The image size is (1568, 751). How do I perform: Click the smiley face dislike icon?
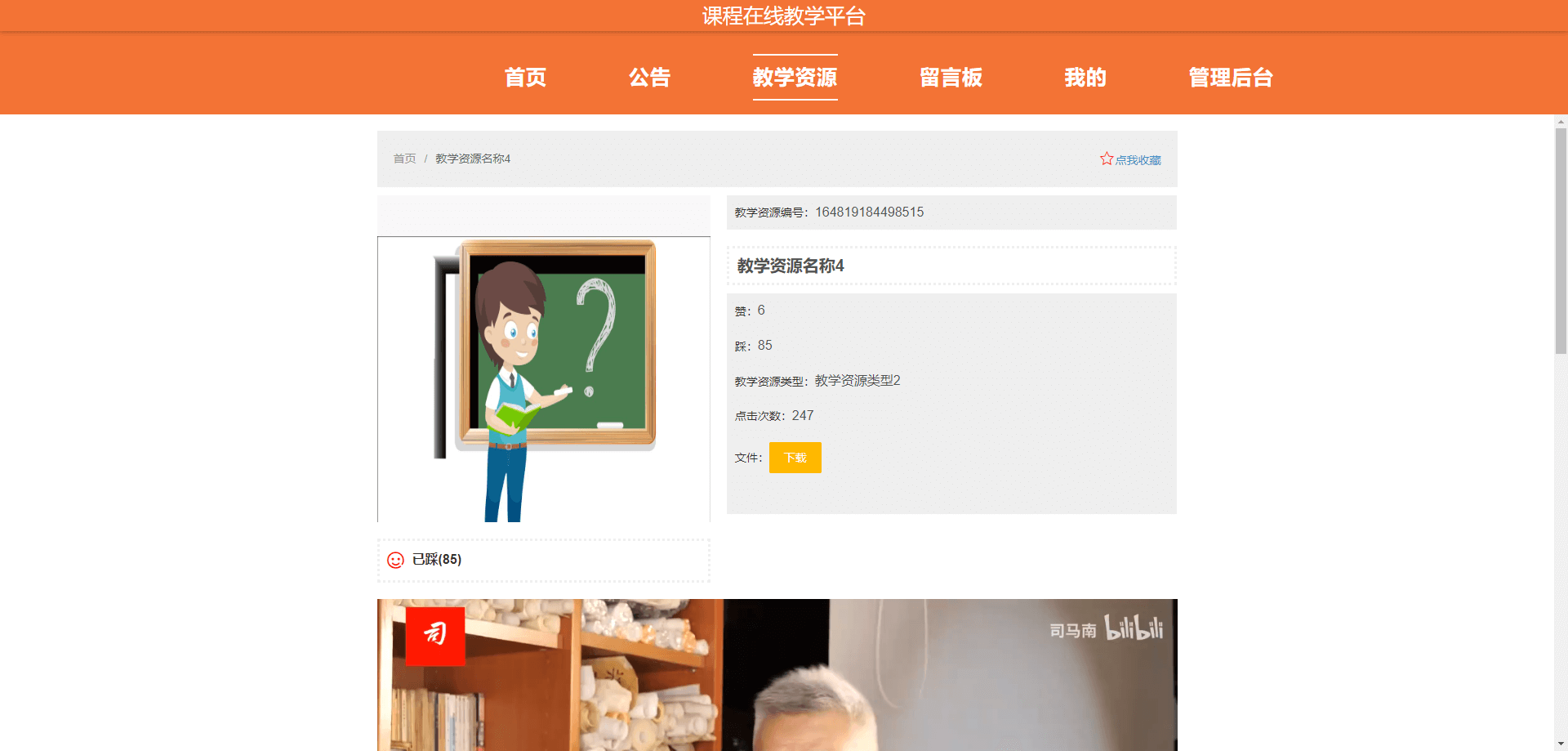(395, 560)
